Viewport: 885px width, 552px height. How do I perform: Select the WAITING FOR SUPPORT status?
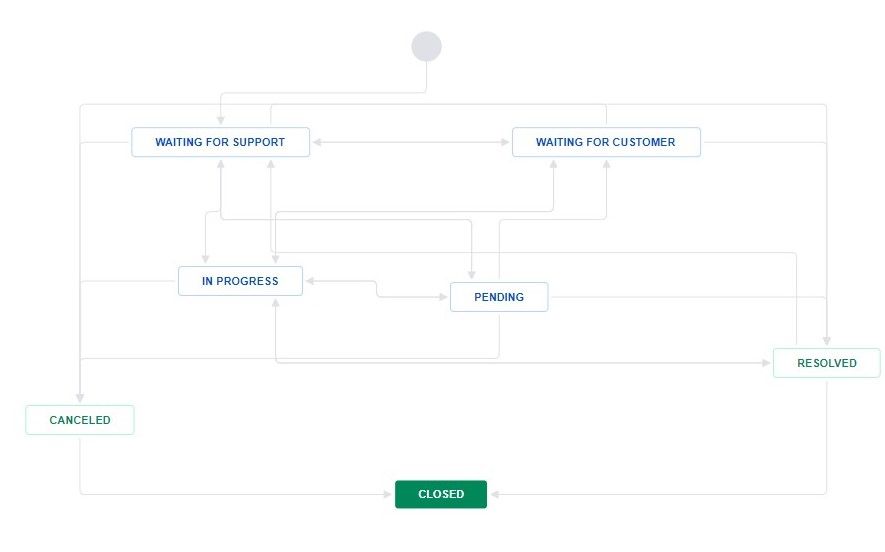click(x=220, y=142)
